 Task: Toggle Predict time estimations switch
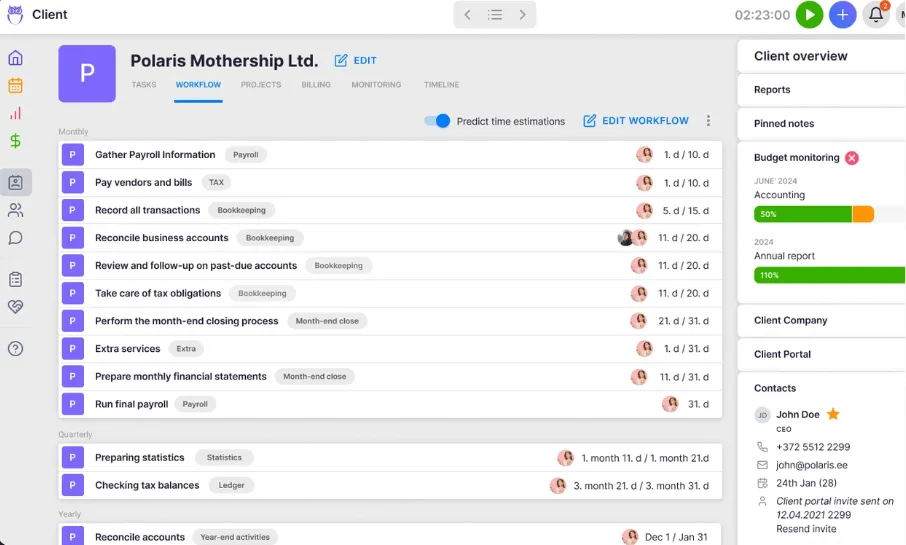tap(437, 121)
